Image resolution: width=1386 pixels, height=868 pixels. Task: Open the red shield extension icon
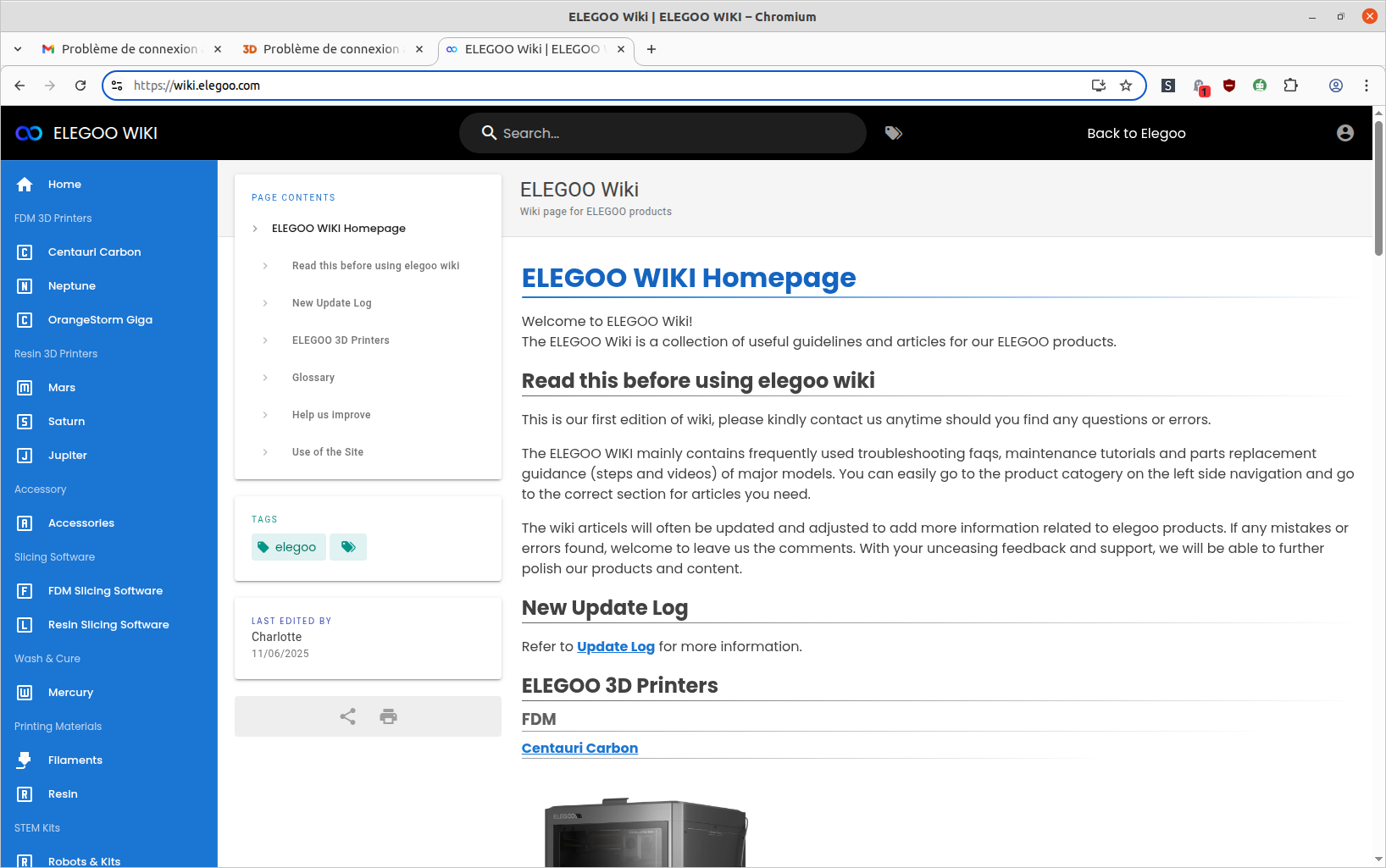click(x=1229, y=86)
